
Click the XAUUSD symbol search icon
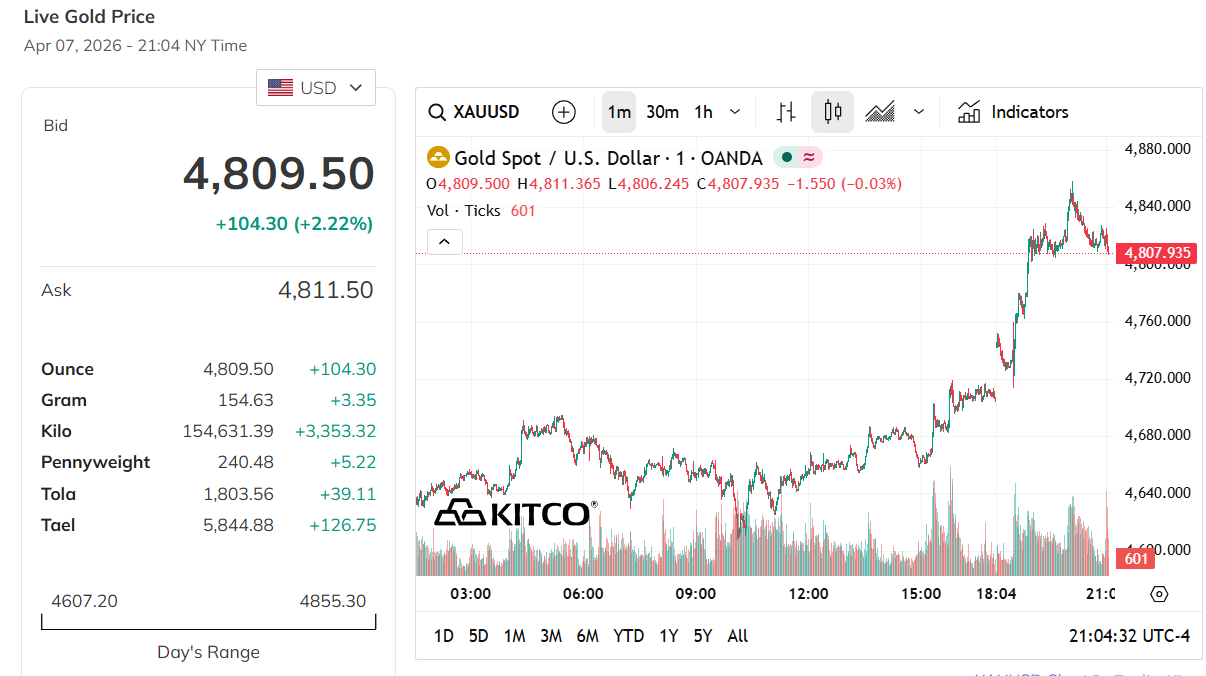point(436,112)
